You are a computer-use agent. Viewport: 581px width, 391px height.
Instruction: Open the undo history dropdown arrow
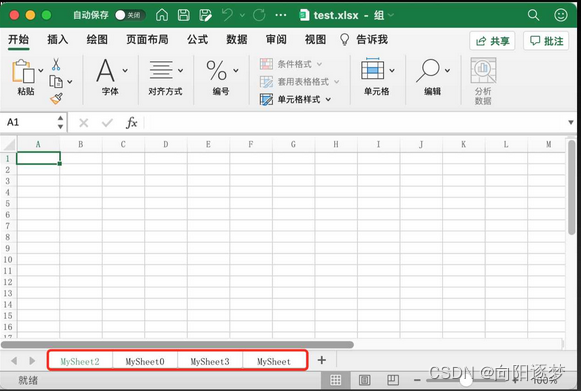pos(242,15)
